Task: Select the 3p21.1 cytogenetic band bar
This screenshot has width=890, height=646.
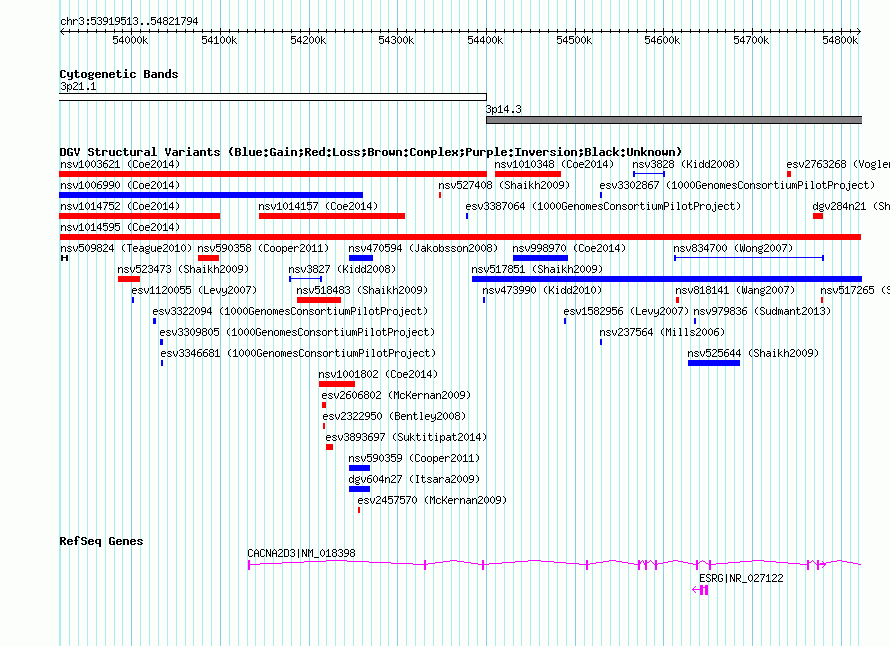Action: coord(273,97)
